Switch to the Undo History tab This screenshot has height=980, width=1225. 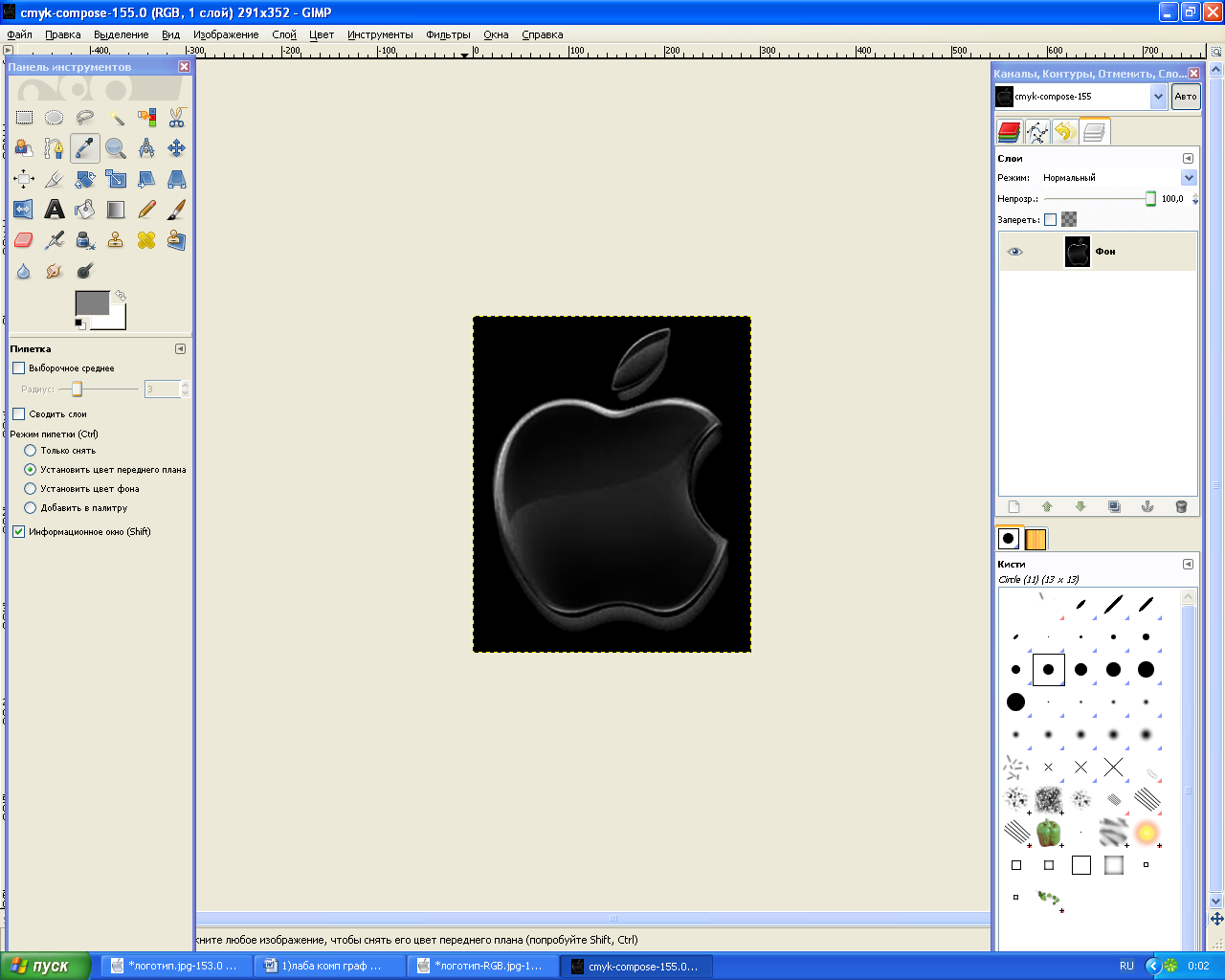1065,131
